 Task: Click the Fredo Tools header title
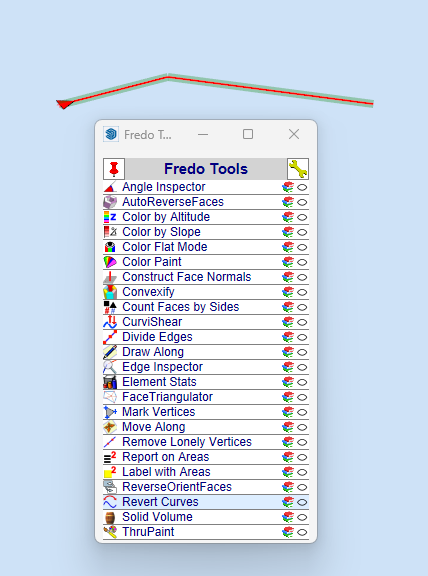click(x=206, y=169)
